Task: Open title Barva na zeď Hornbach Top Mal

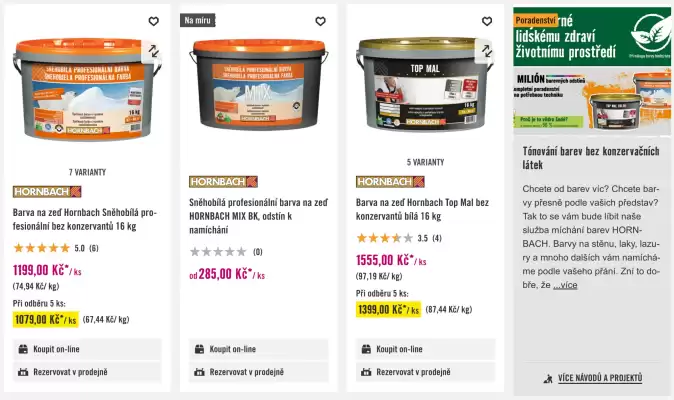Action: 422,209
